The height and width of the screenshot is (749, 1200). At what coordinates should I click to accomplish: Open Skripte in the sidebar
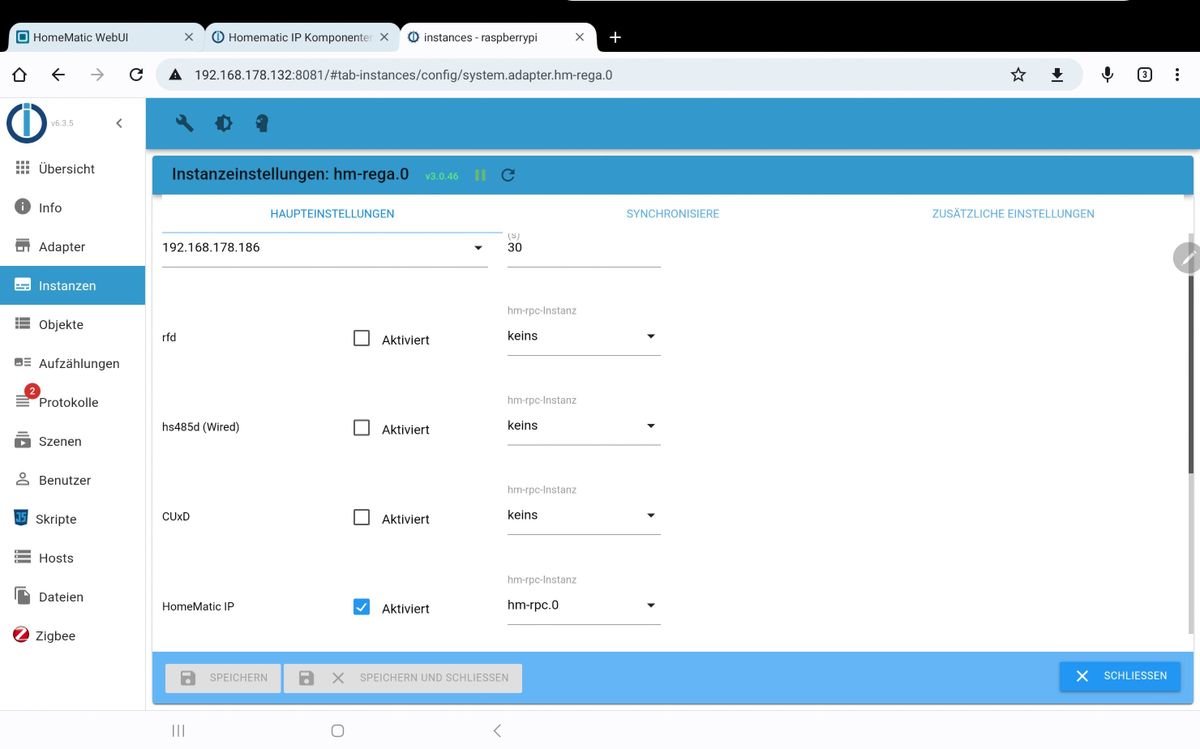72,520
